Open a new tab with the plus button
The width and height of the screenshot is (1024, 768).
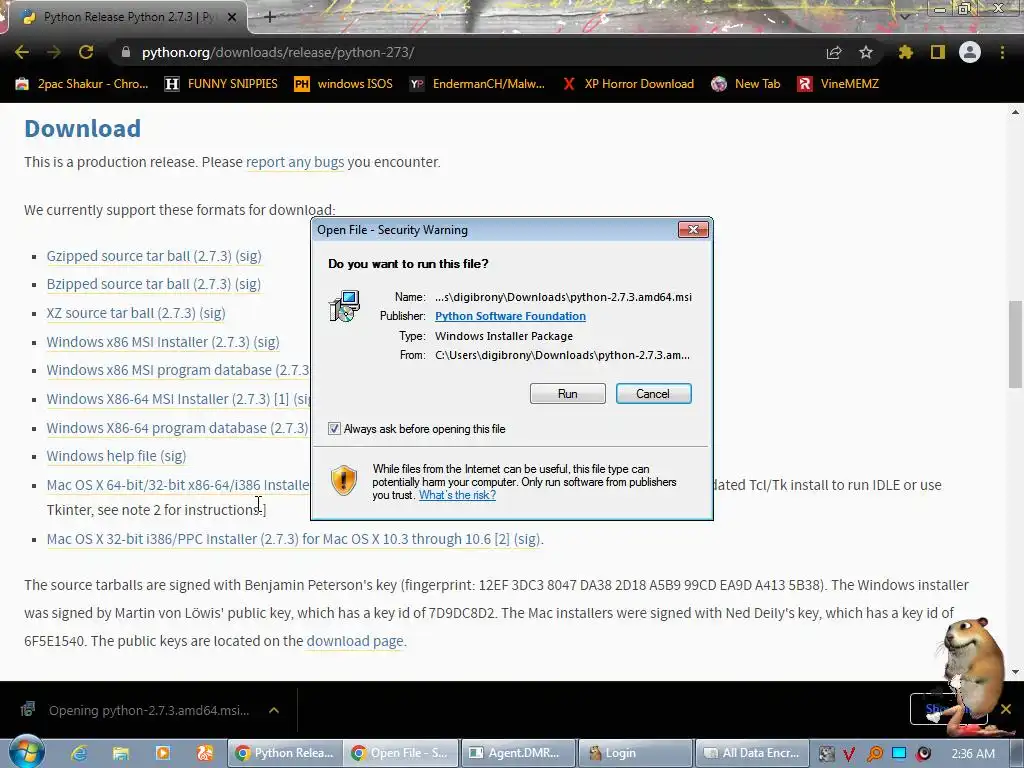[270, 17]
